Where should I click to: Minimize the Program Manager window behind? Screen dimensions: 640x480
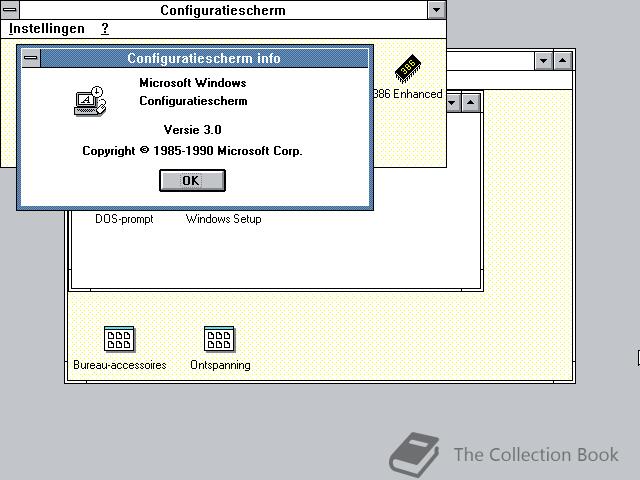pyautogui.click(x=544, y=61)
